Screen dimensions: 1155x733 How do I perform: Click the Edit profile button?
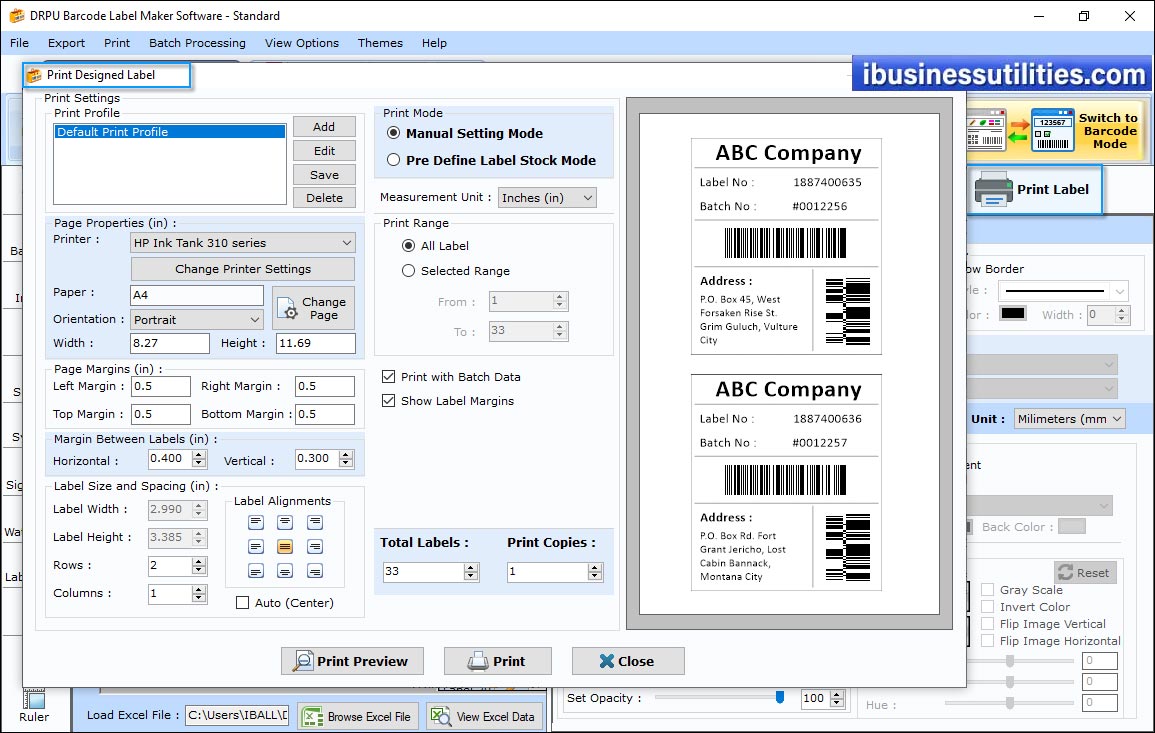(324, 150)
